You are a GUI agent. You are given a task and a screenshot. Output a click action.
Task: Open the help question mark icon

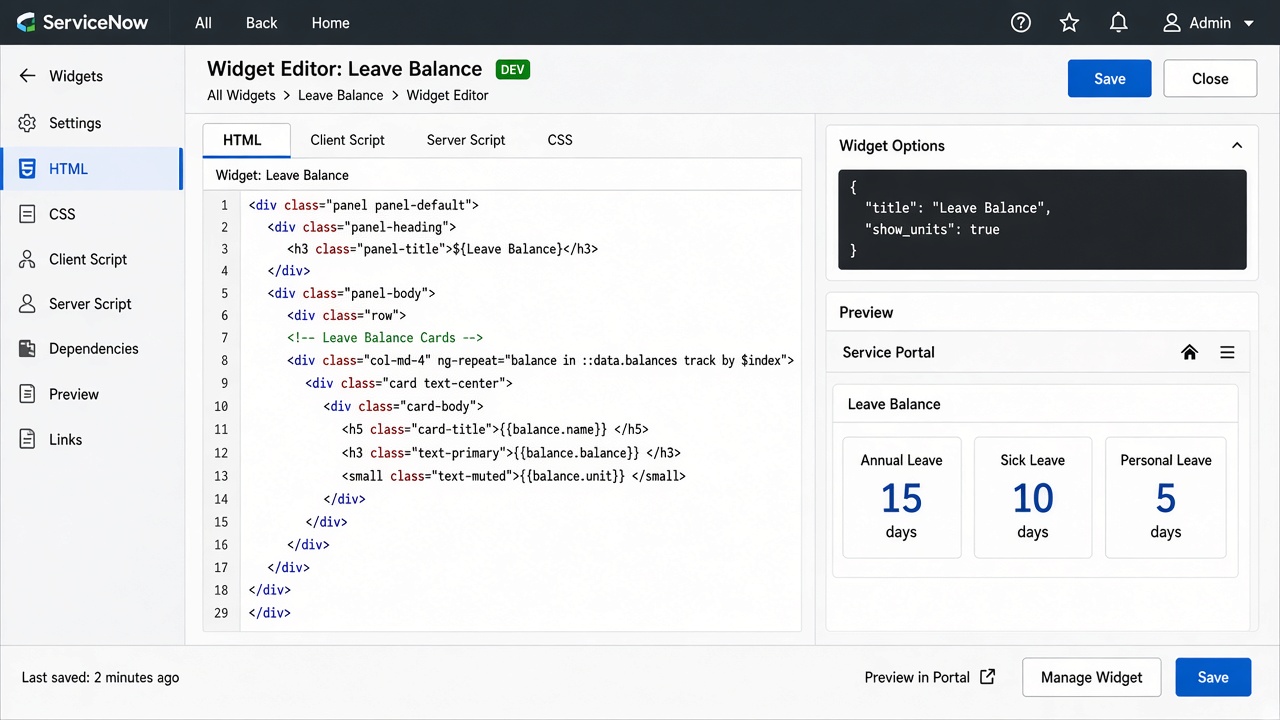[1021, 22]
